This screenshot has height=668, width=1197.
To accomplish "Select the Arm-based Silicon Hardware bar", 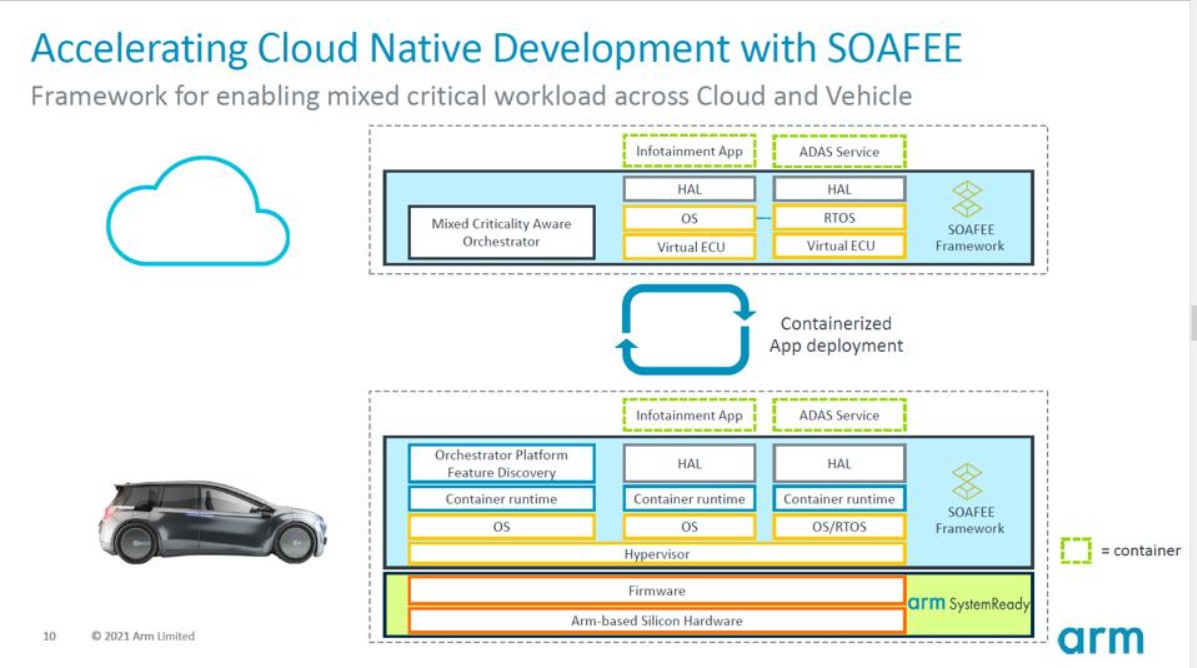I will pos(656,621).
